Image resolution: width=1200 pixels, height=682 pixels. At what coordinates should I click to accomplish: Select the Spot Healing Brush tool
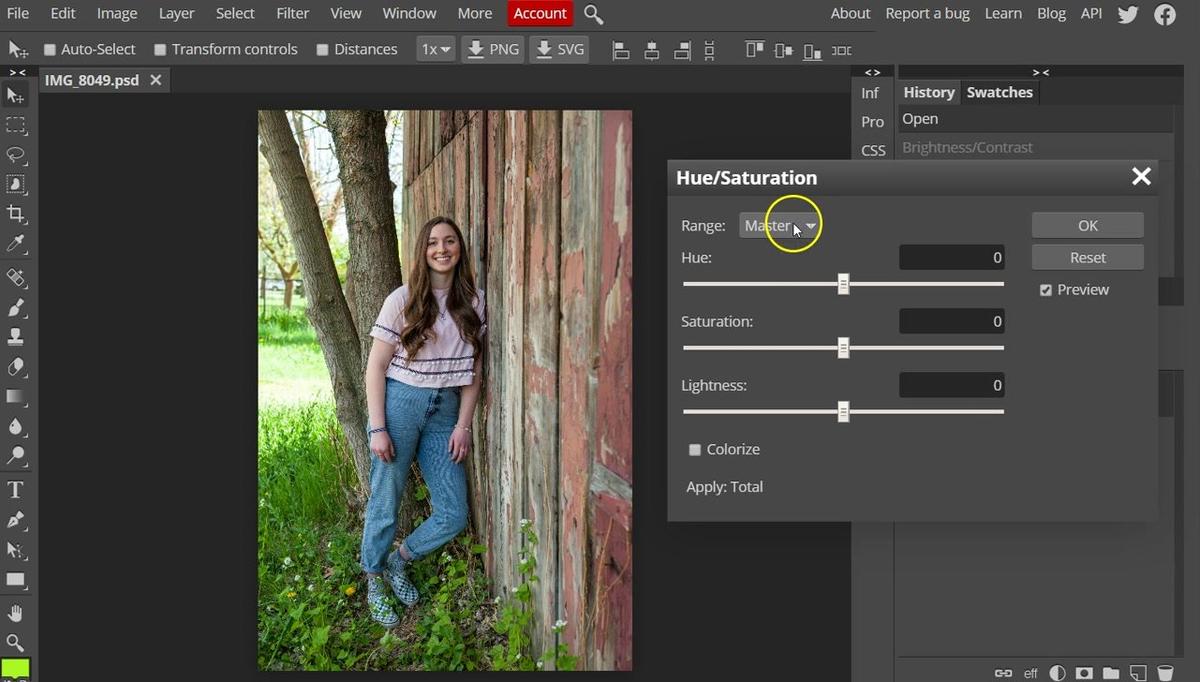(16, 278)
